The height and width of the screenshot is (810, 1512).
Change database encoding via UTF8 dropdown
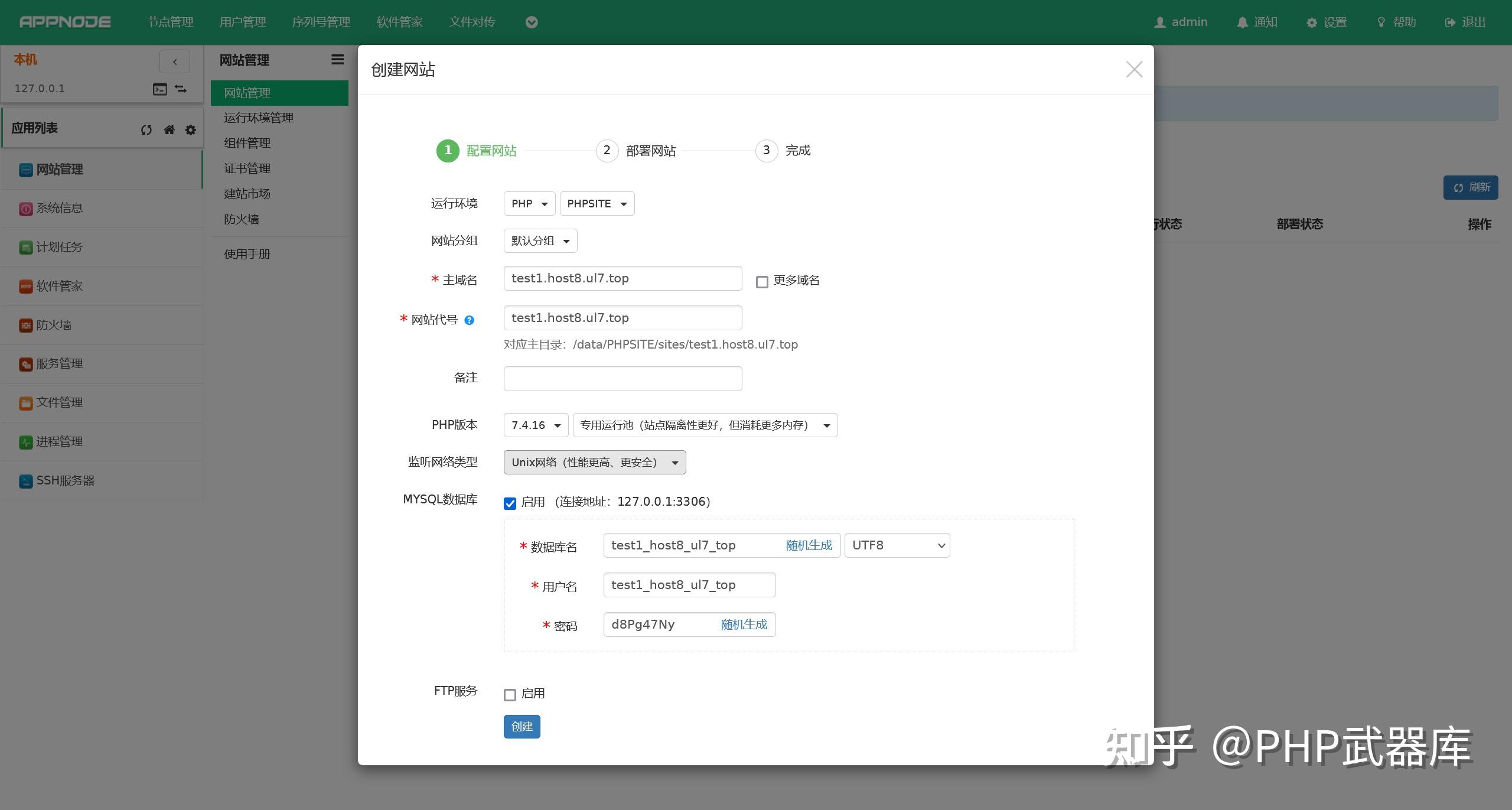click(896, 545)
